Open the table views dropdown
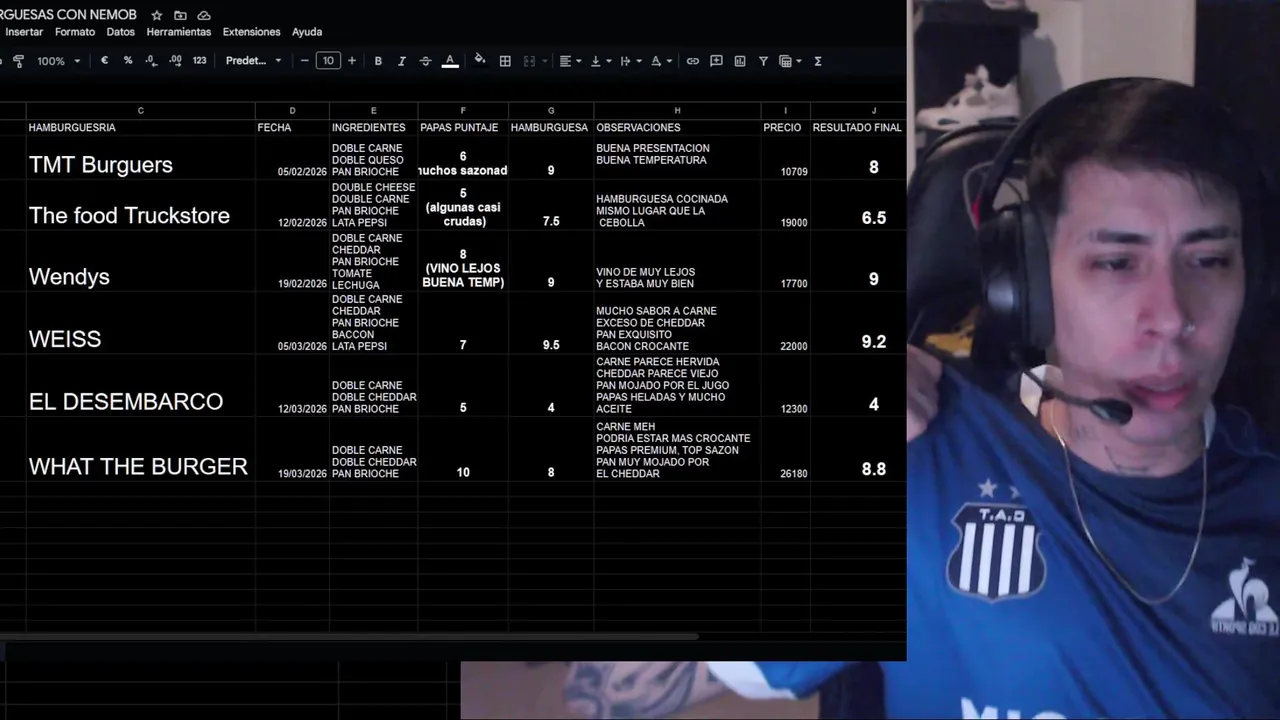Image resolution: width=1280 pixels, height=720 pixels. [x=790, y=61]
